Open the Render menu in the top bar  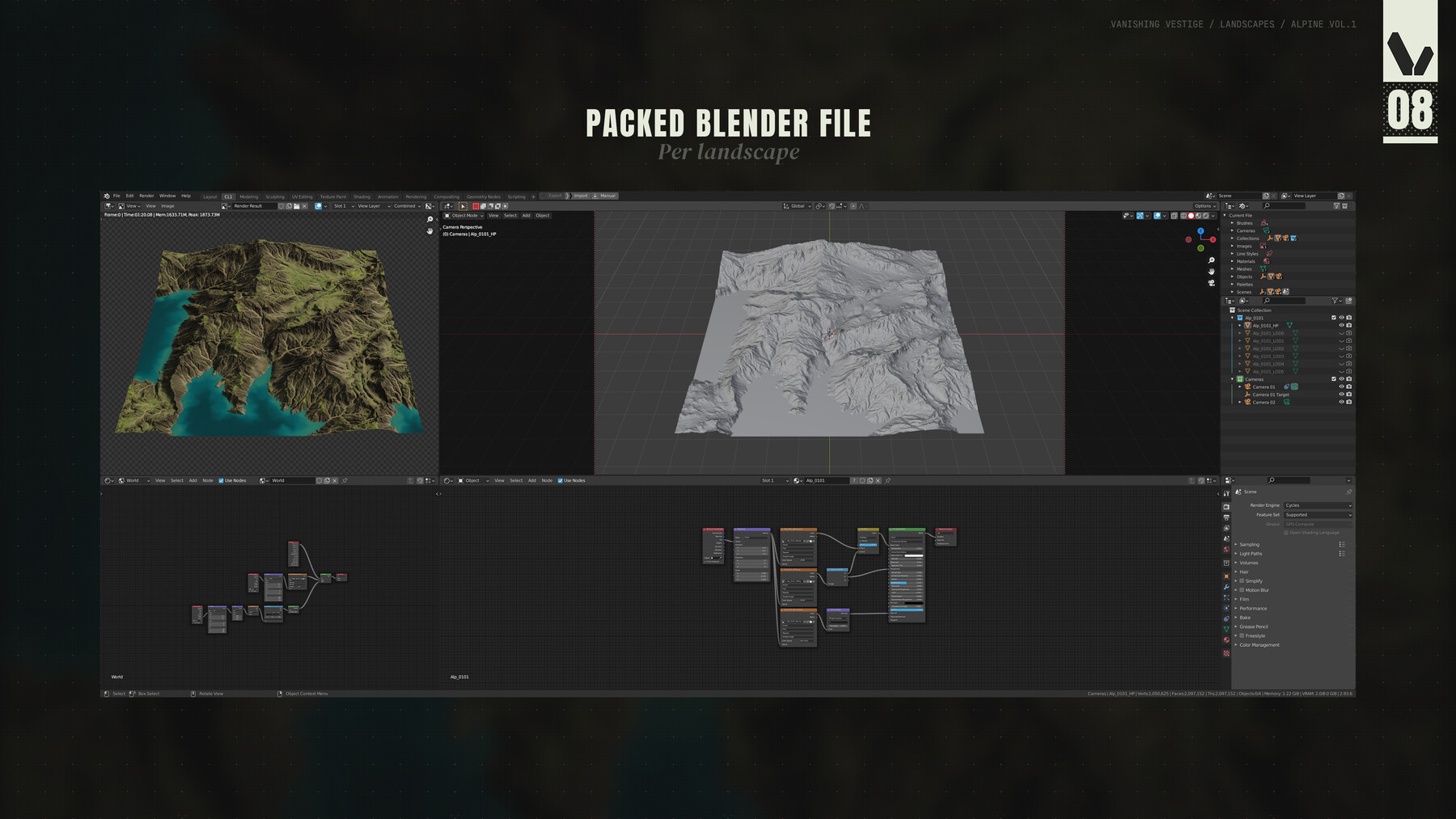[x=146, y=196]
